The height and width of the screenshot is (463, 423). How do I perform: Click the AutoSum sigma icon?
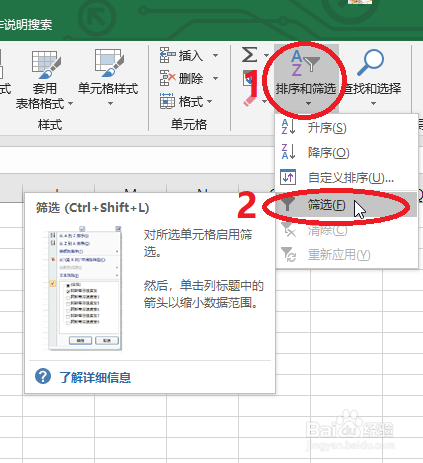pyautogui.click(x=250, y=55)
